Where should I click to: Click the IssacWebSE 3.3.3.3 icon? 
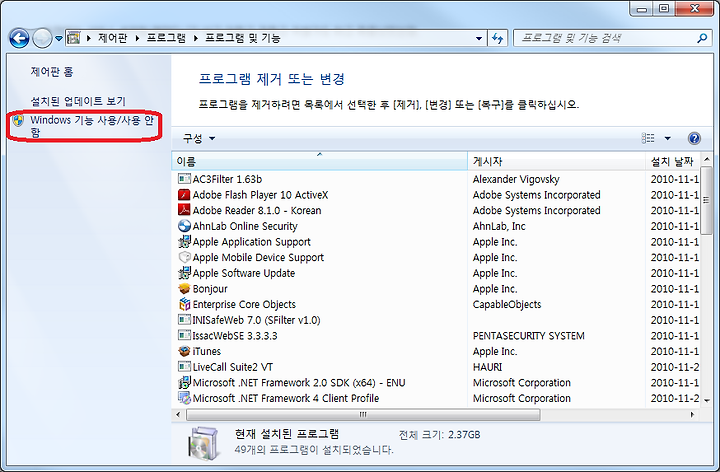[x=184, y=335]
